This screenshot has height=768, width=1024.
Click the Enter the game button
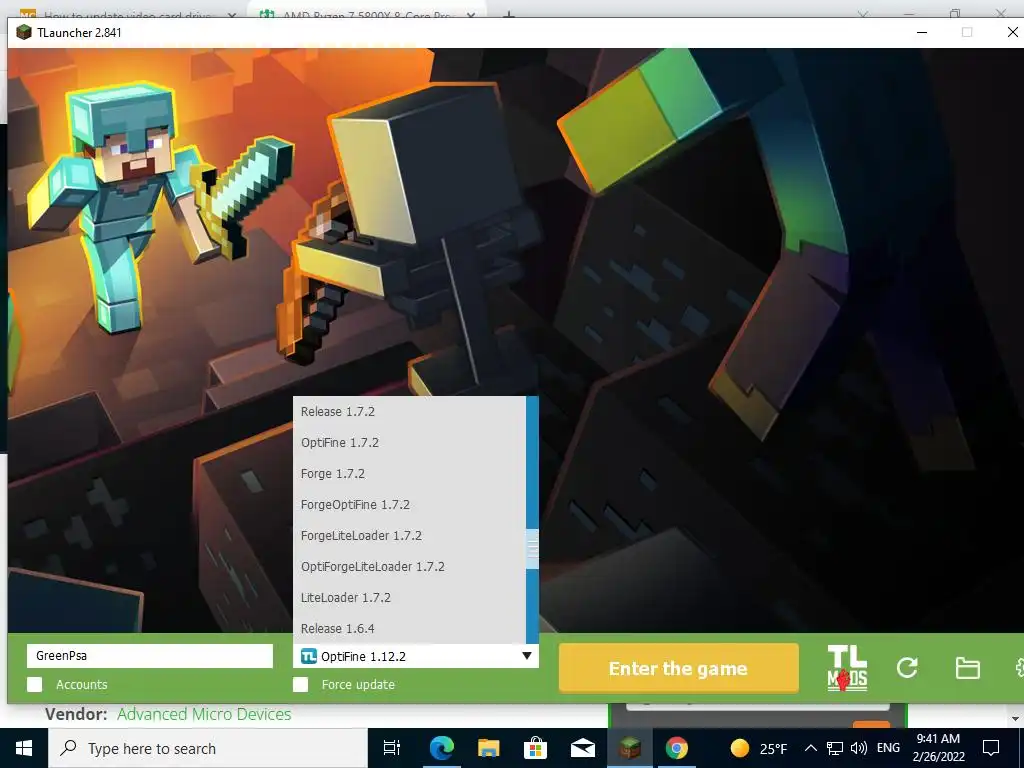(x=679, y=668)
